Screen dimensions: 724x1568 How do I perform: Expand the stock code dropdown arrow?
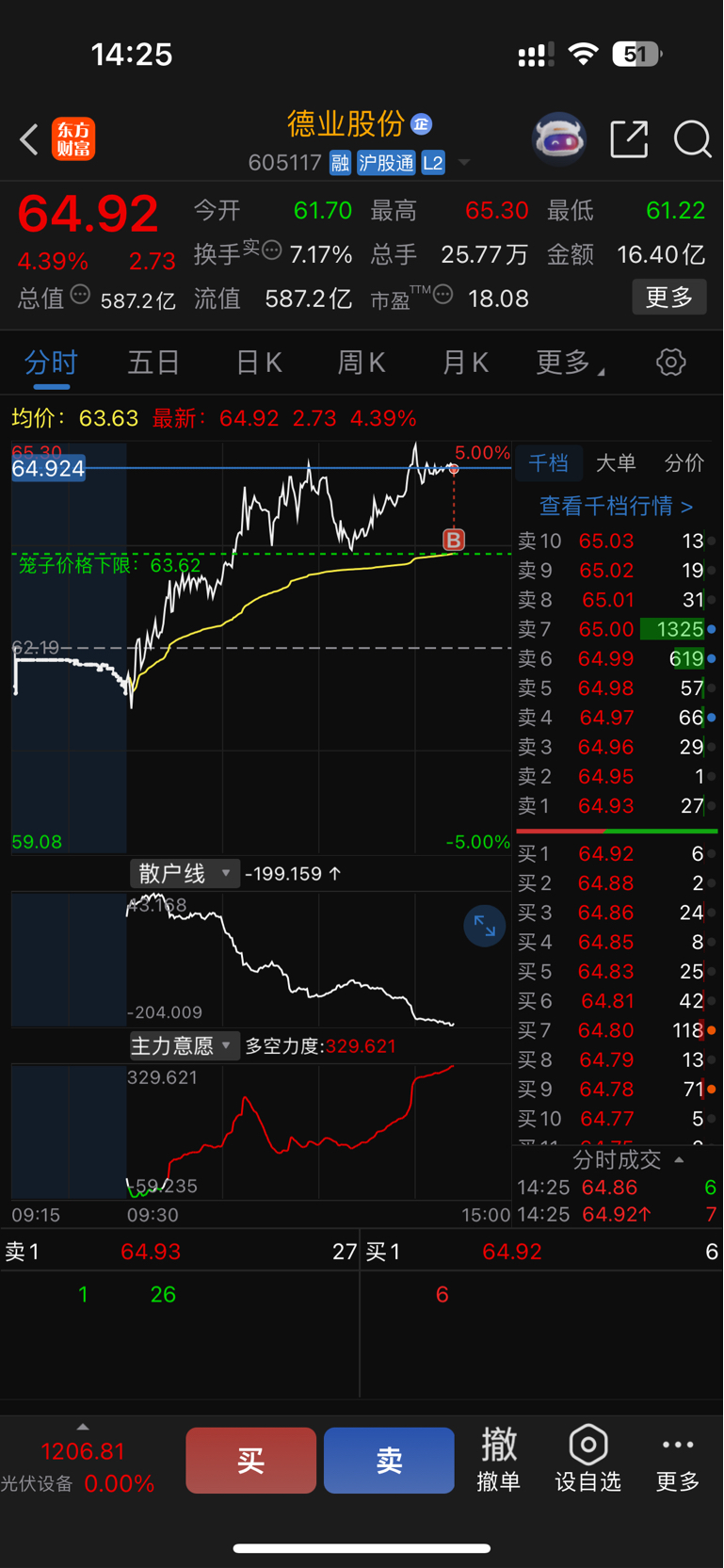pos(464,163)
